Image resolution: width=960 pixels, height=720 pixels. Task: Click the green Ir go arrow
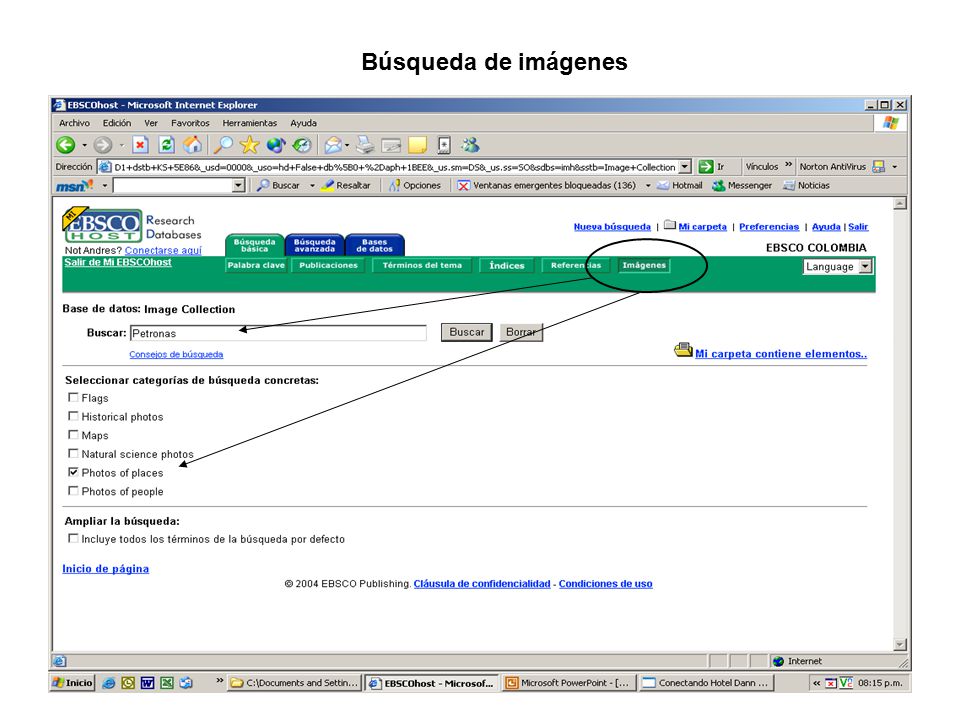click(x=706, y=167)
